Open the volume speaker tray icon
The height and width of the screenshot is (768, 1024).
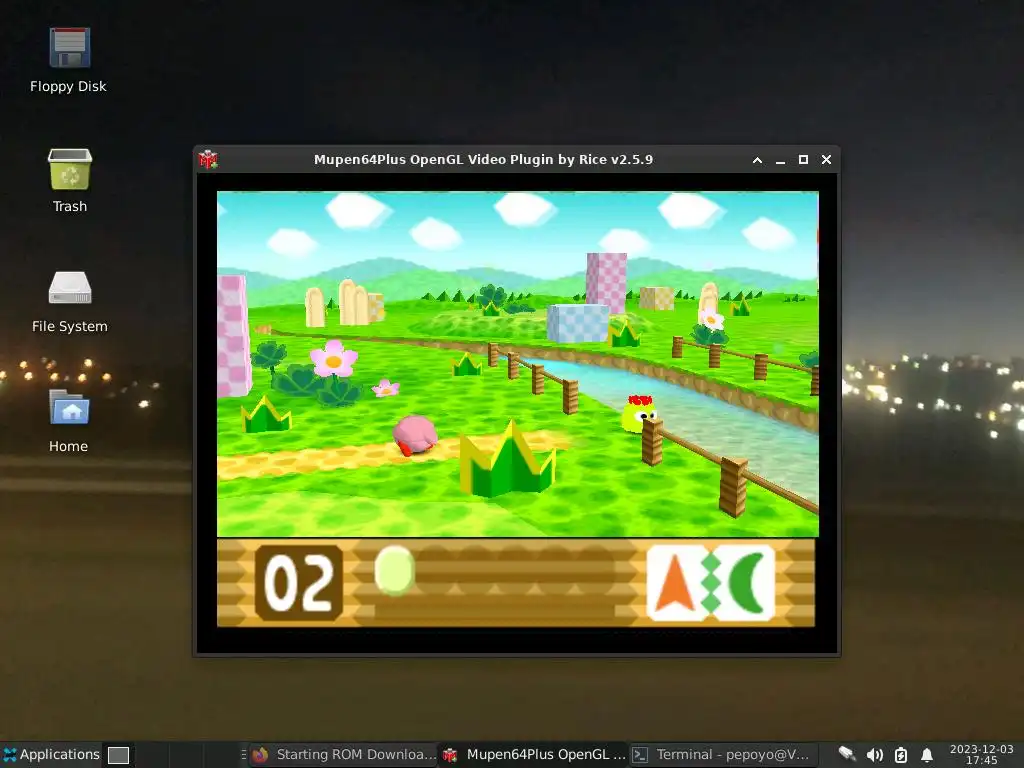(x=874, y=755)
